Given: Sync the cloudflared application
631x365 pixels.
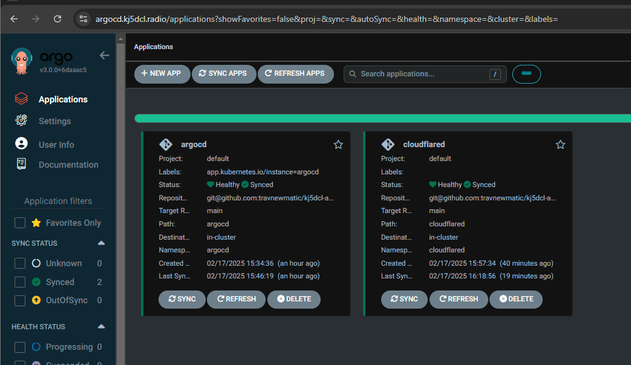Looking at the screenshot, I should [x=404, y=299].
